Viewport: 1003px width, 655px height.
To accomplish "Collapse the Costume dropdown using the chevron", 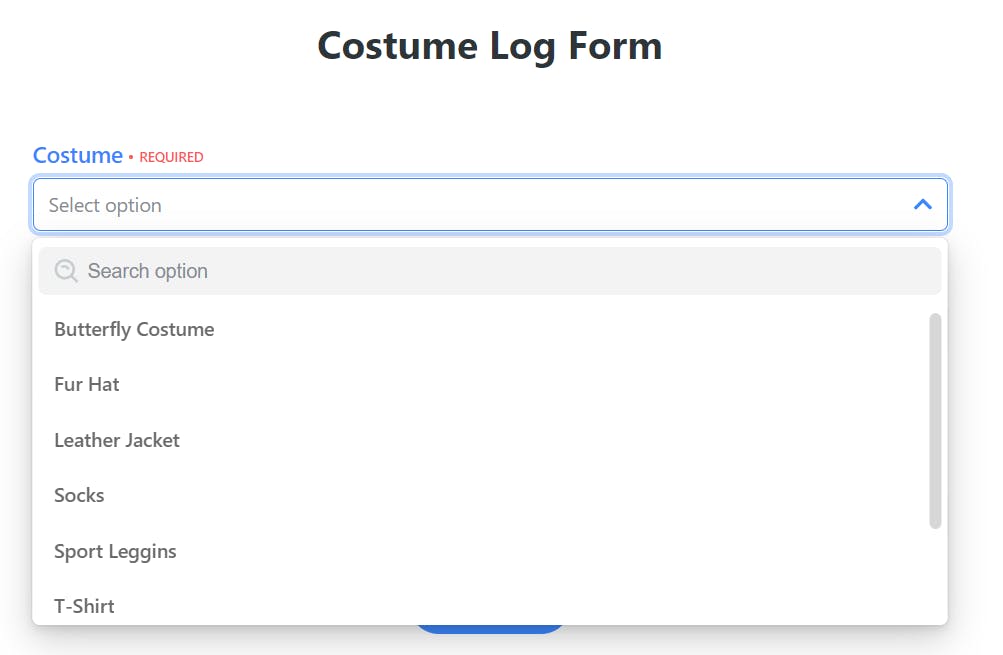I will click(922, 205).
